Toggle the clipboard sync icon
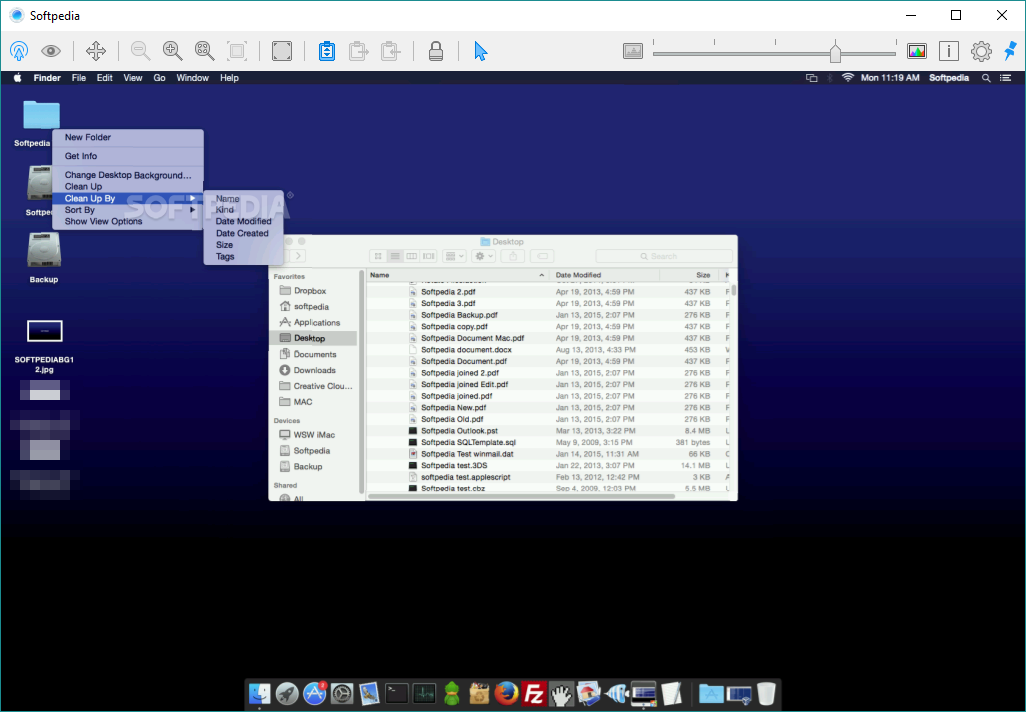 pos(327,50)
